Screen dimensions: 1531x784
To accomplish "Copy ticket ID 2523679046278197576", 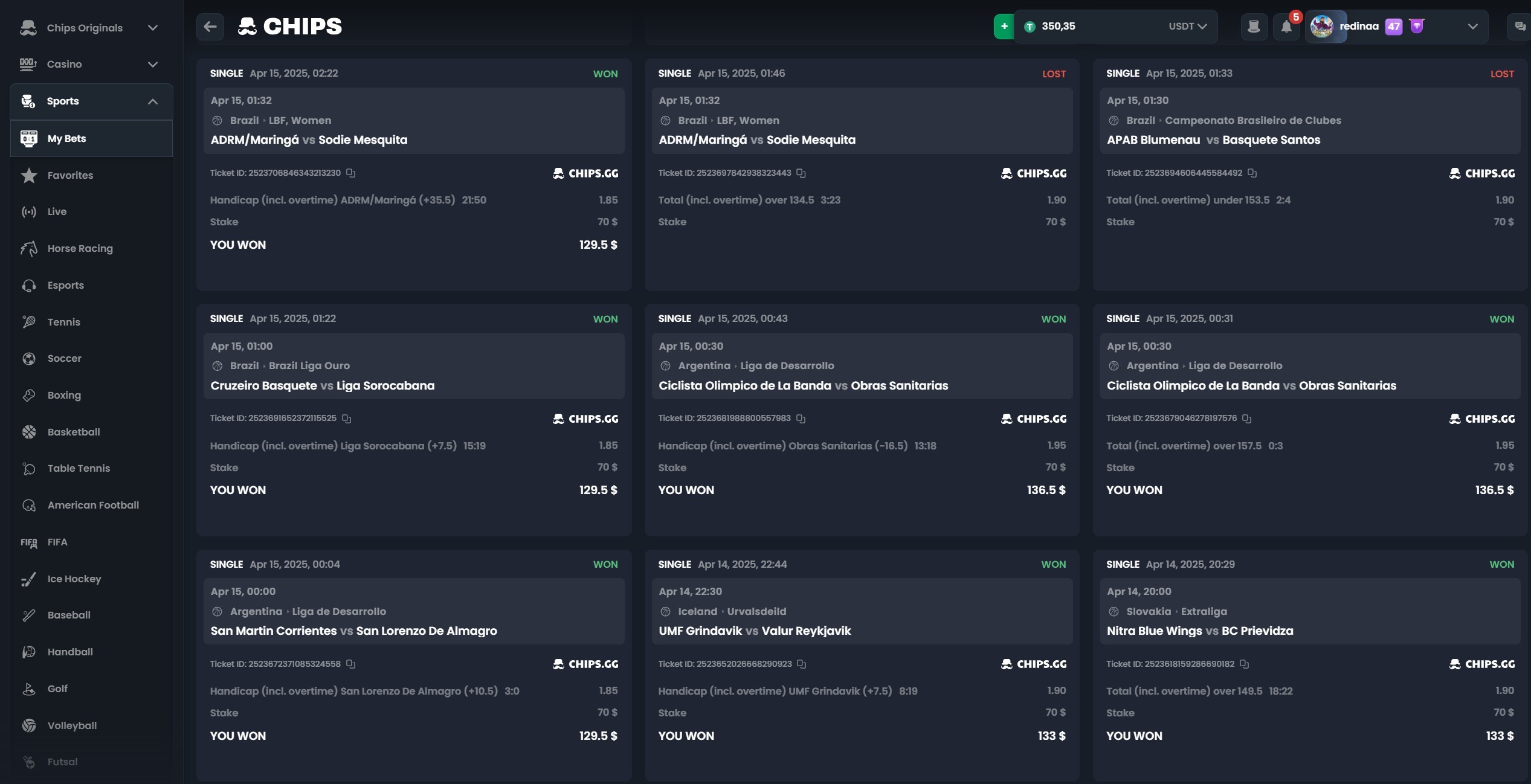I will click(1247, 419).
